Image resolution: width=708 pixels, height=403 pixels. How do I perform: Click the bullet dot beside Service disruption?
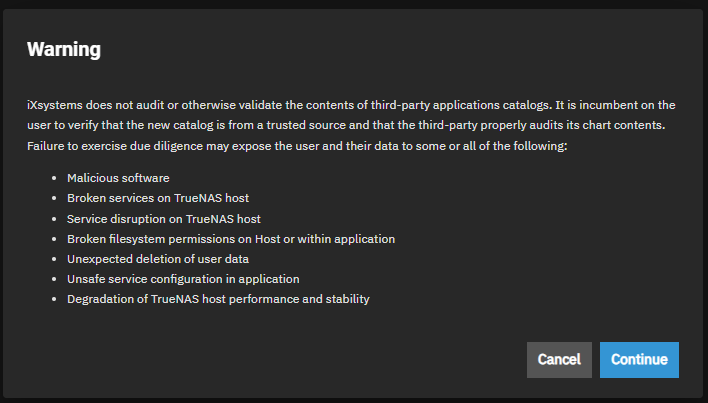click(54, 218)
